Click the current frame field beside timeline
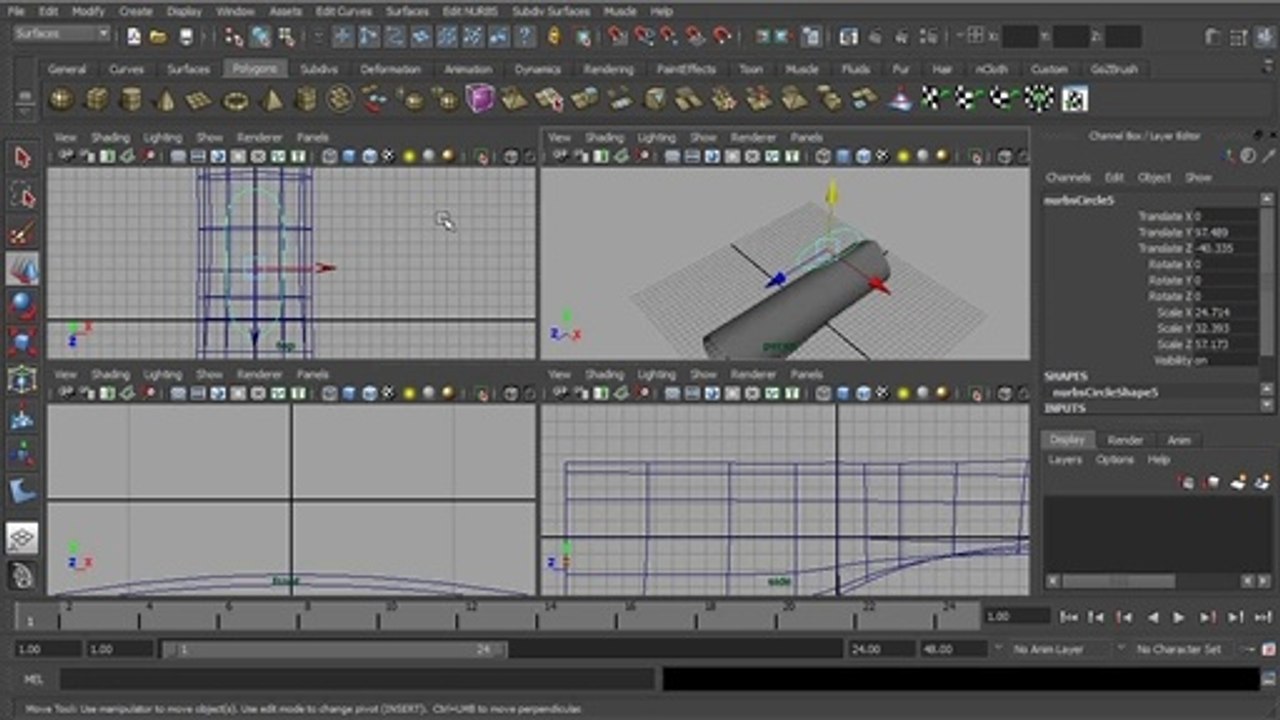This screenshot has width=1280, height=720. (x=1017, y=617)
